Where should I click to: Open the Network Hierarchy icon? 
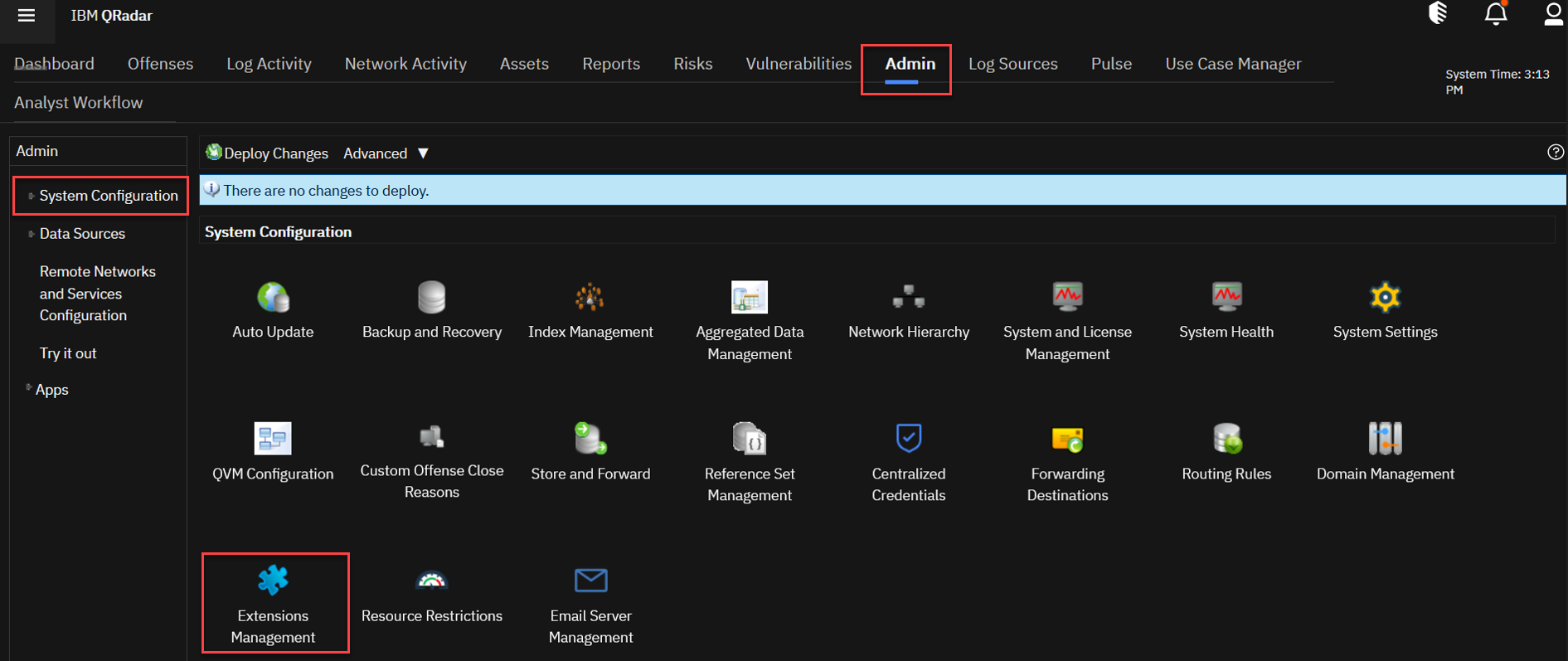coord(908,297)
